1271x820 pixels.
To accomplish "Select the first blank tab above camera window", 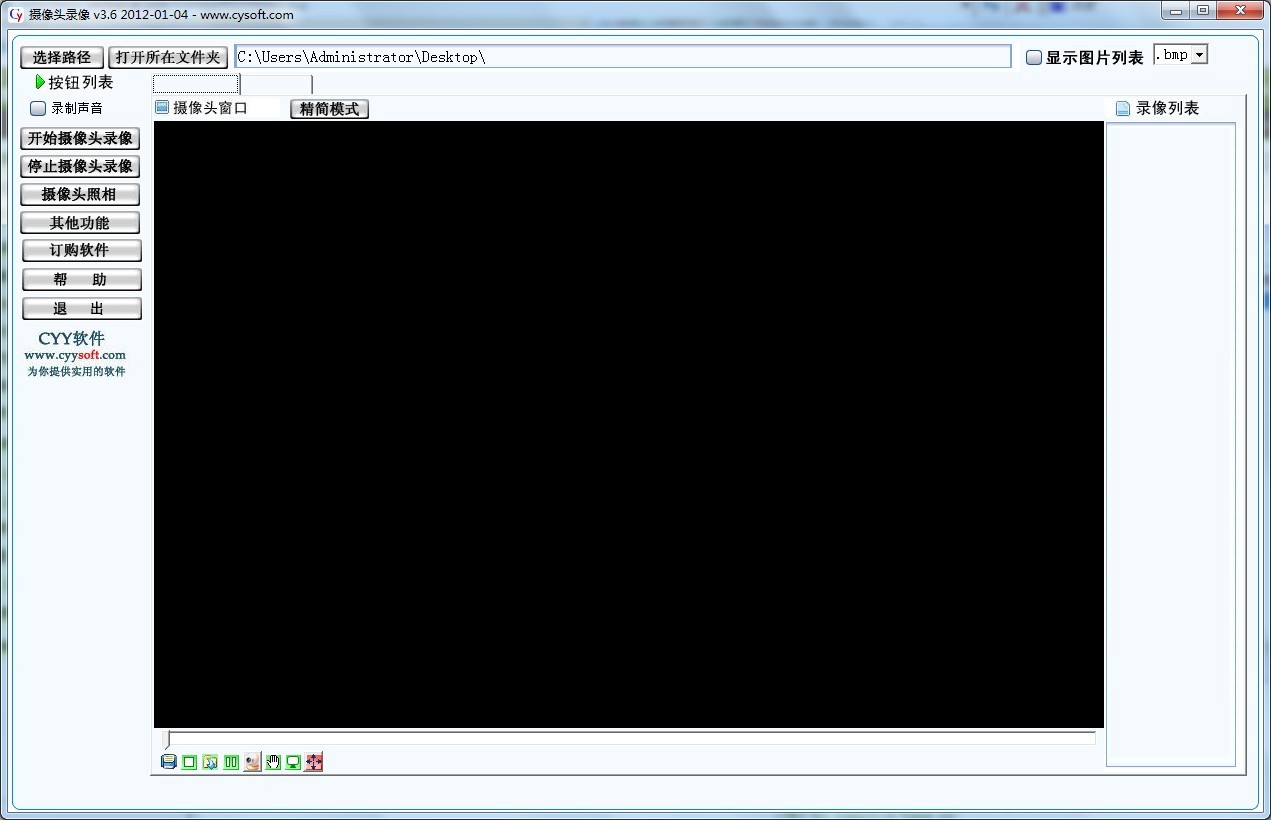I will (196, 84).
